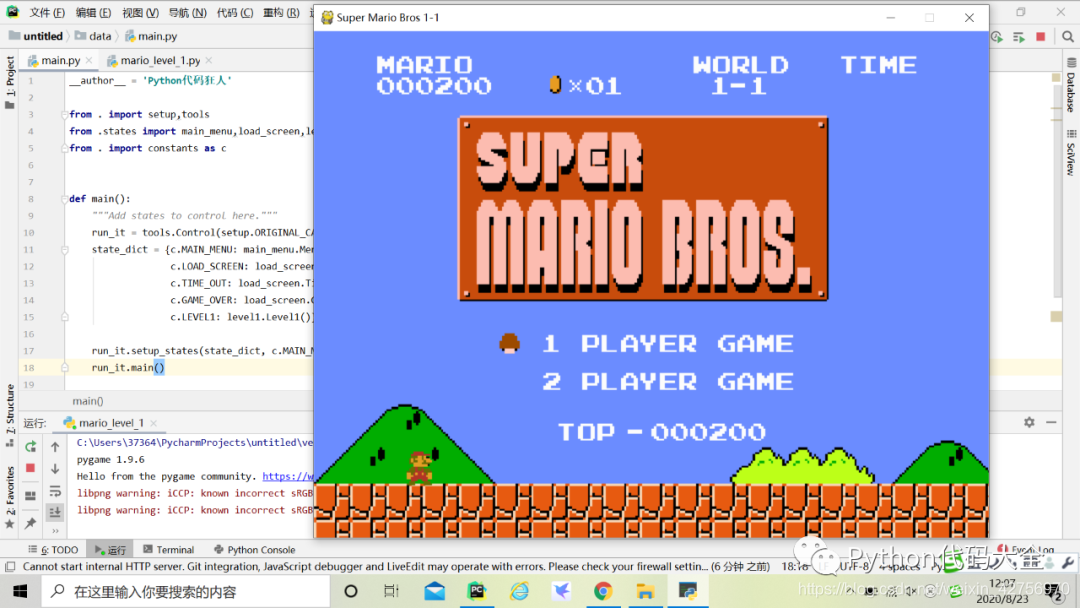The image size is (1080, 608).
Task: Close the mario_level_1.py editor tab
Action: pos(209,61)
